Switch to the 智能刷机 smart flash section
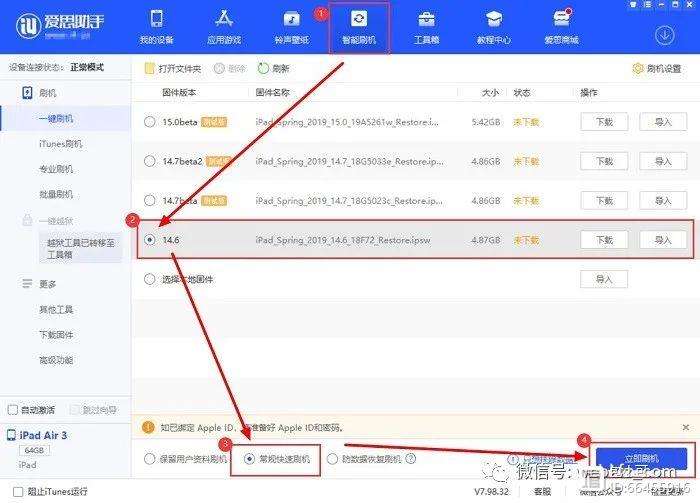The width and height of the screenshot is (700, 503). coord(359,27)
